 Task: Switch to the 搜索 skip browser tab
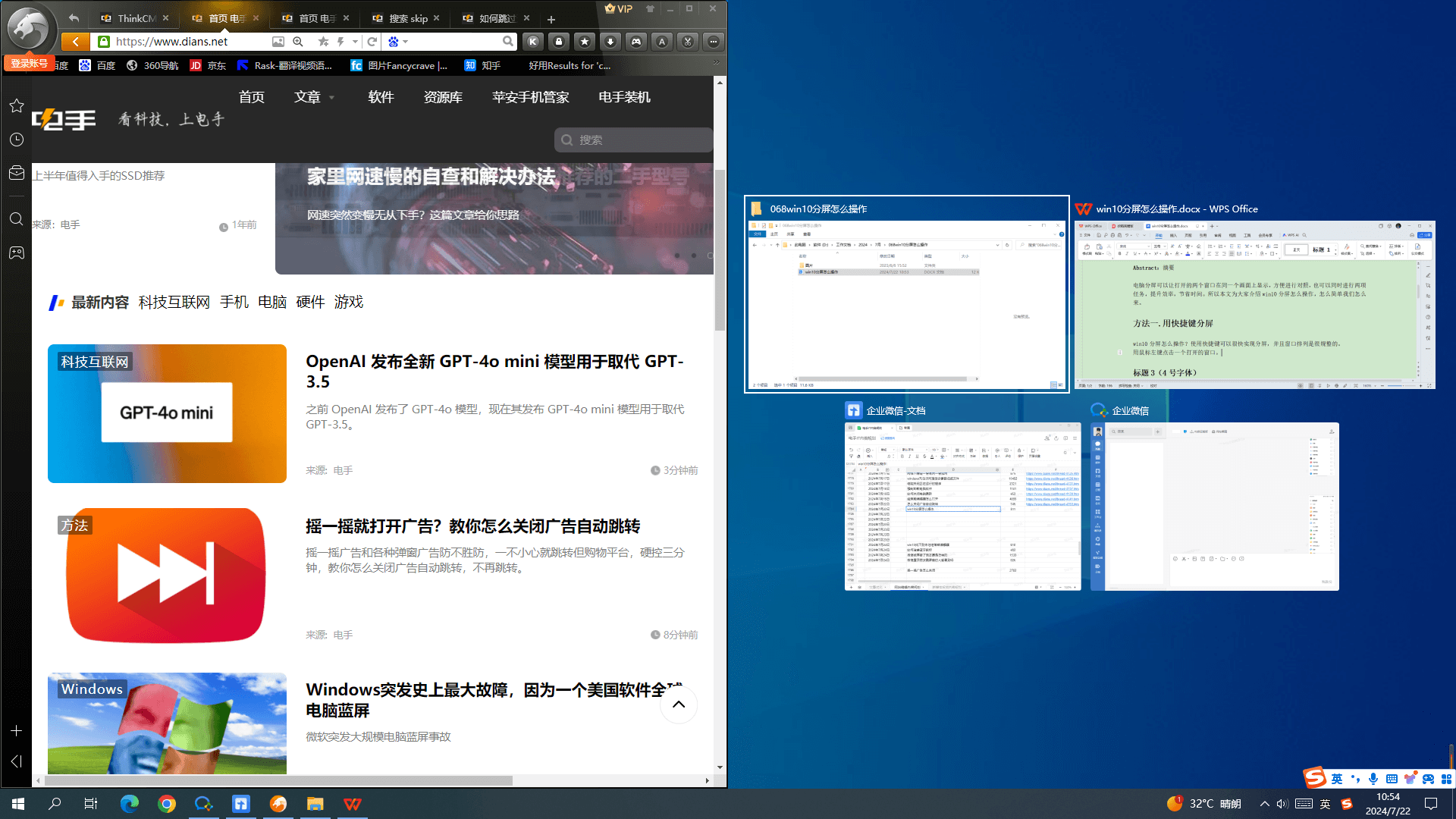tap(404, 17)
